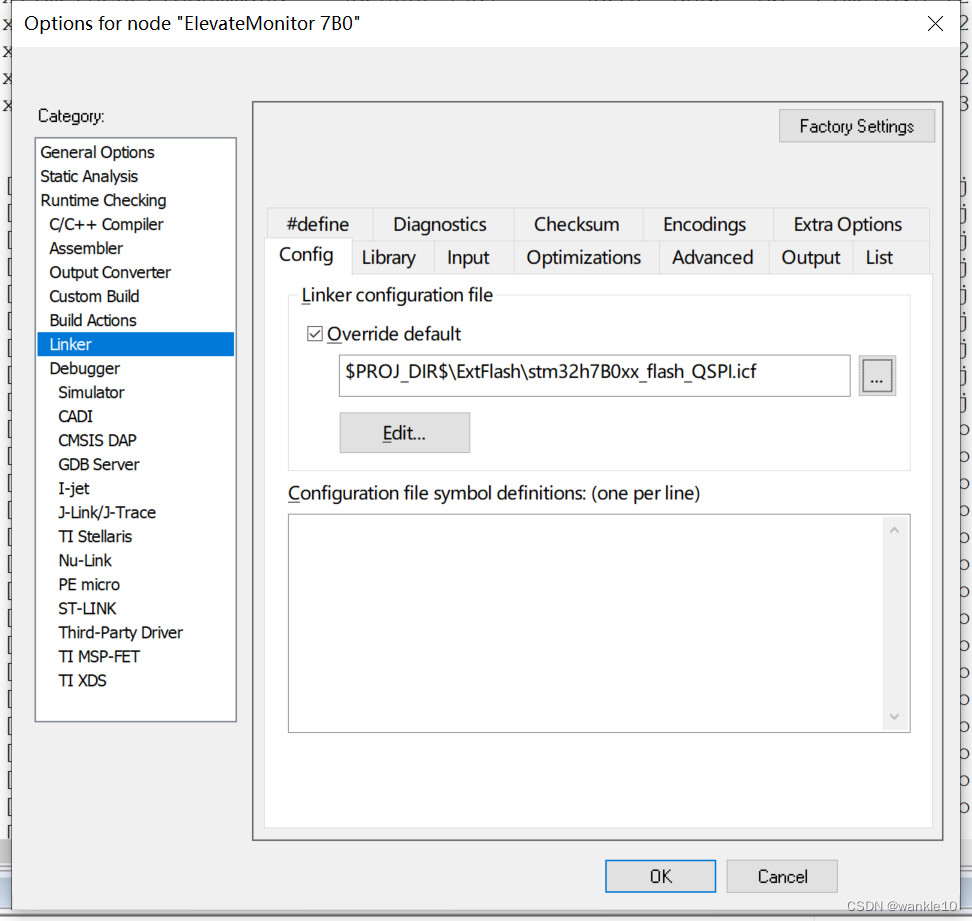This screenshot has width=972, height=921.
Task: Open the linker file browse dialog
Action: (877, 375)
